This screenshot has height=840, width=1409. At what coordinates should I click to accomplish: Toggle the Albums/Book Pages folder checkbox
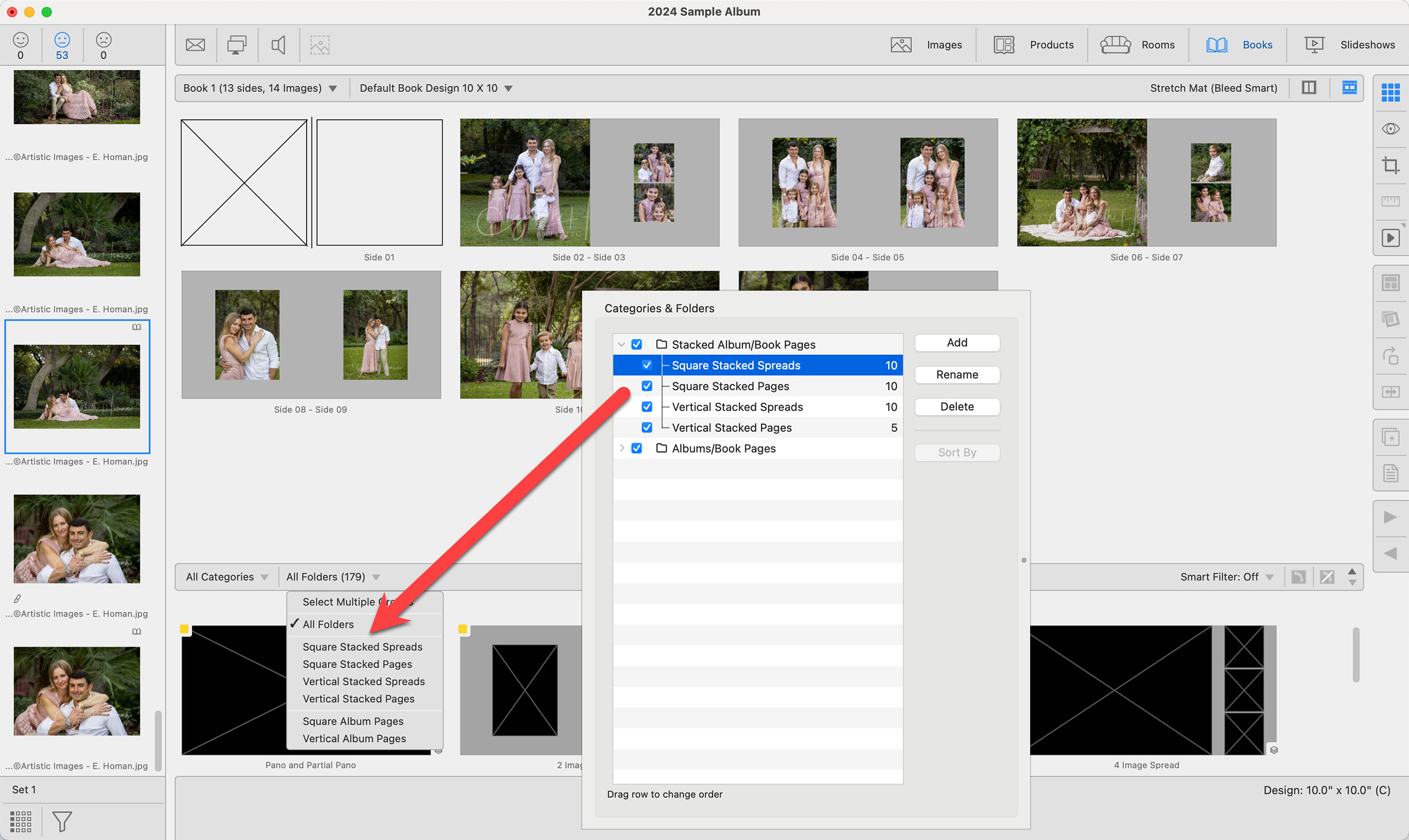click(x=637, y=448)
